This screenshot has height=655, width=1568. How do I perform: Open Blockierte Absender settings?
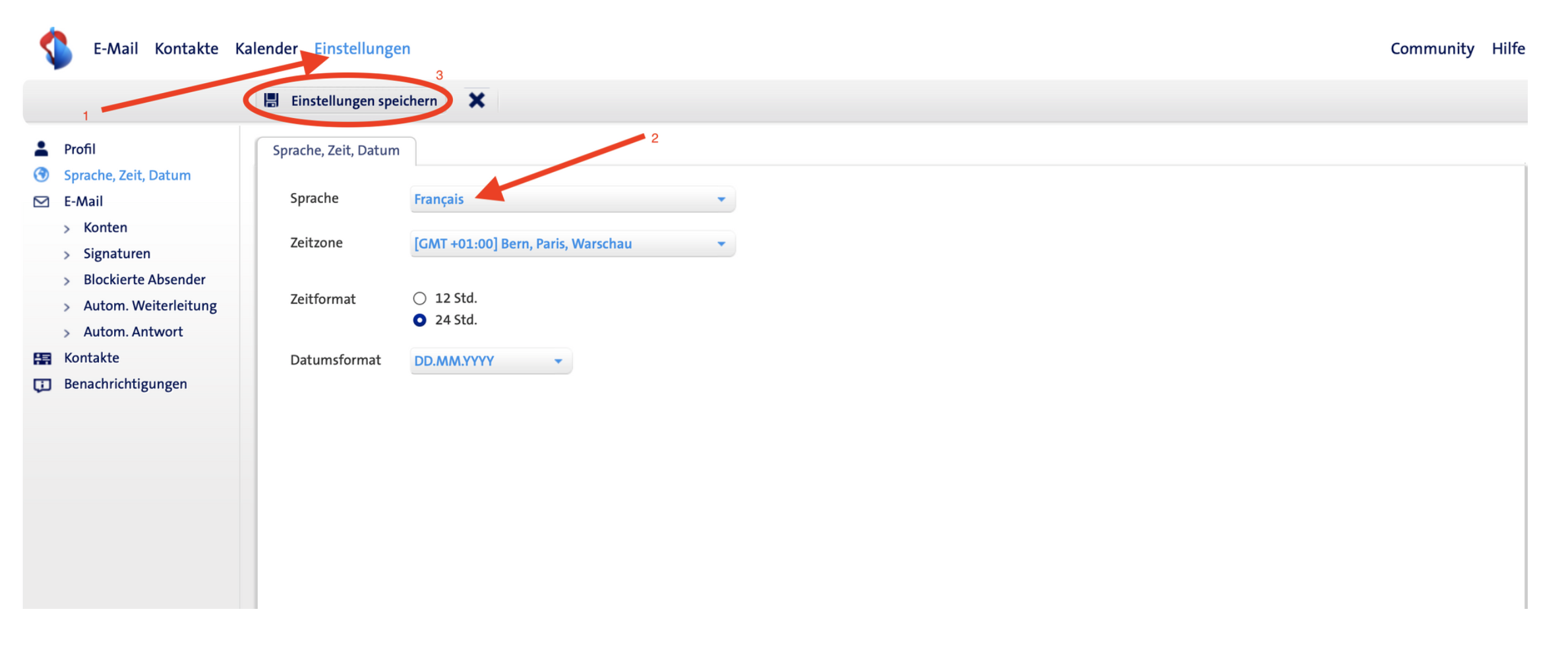(144, 280)
